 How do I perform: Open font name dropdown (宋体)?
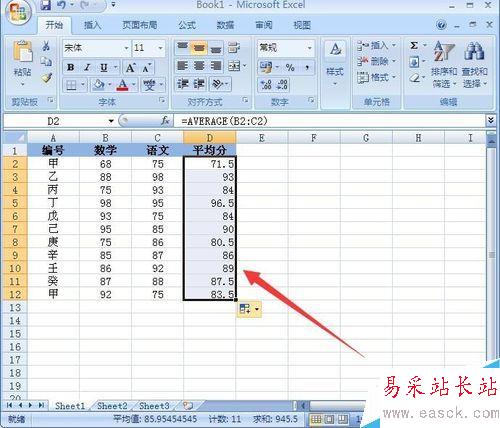click(x=127, y=48)
